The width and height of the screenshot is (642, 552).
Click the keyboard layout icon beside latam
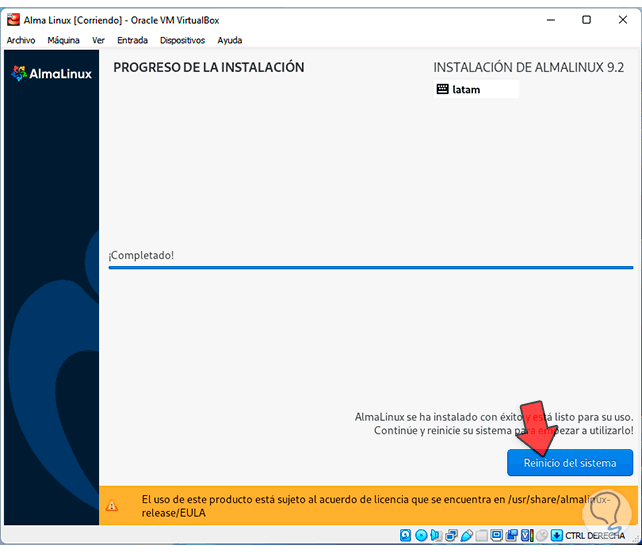[x=443, y=89]
